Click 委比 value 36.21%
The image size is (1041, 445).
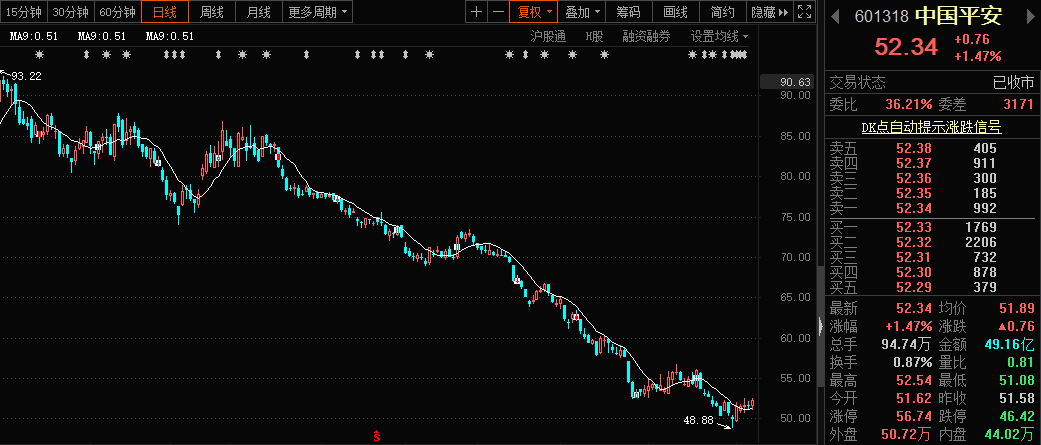point(908,104)
